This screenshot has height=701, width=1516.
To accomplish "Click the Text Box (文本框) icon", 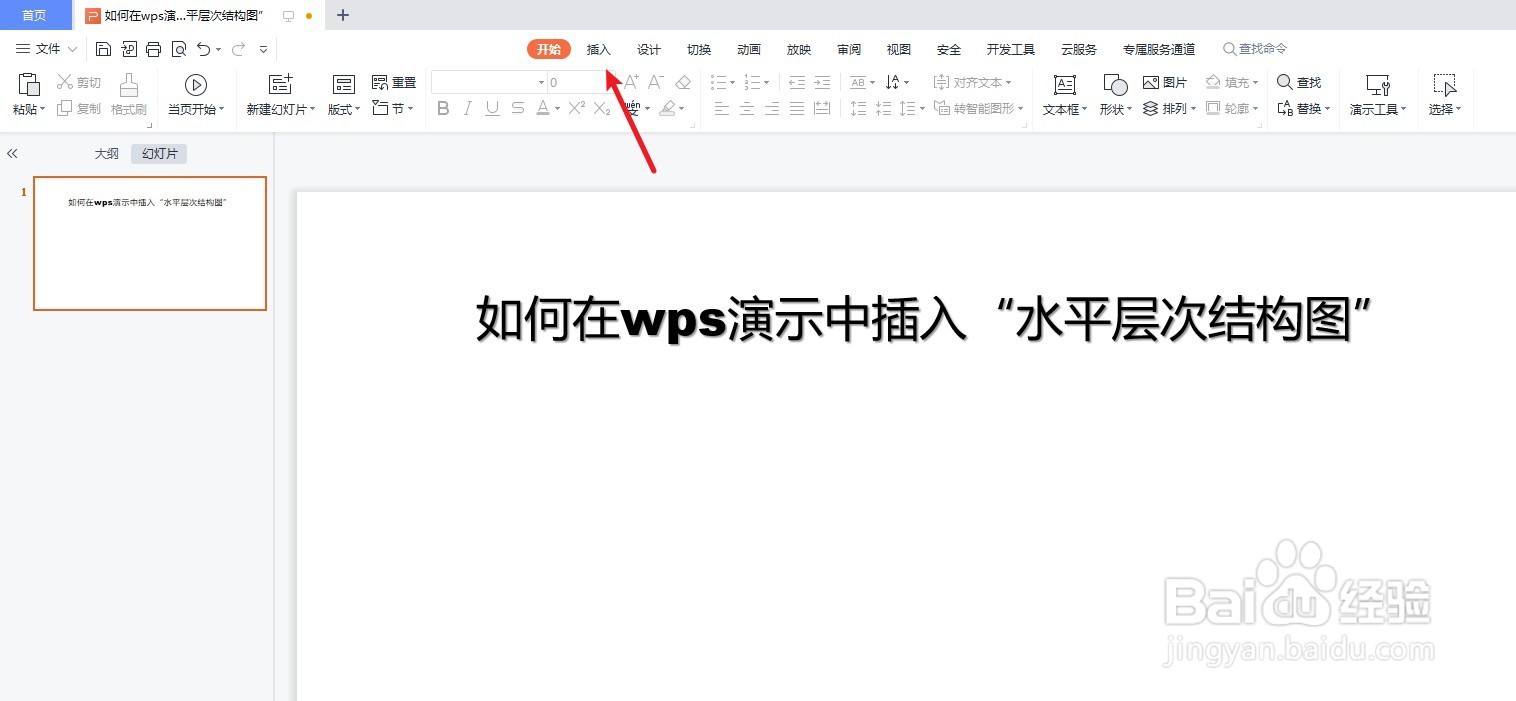I will pyautogui.click(x=1065, y=85).
